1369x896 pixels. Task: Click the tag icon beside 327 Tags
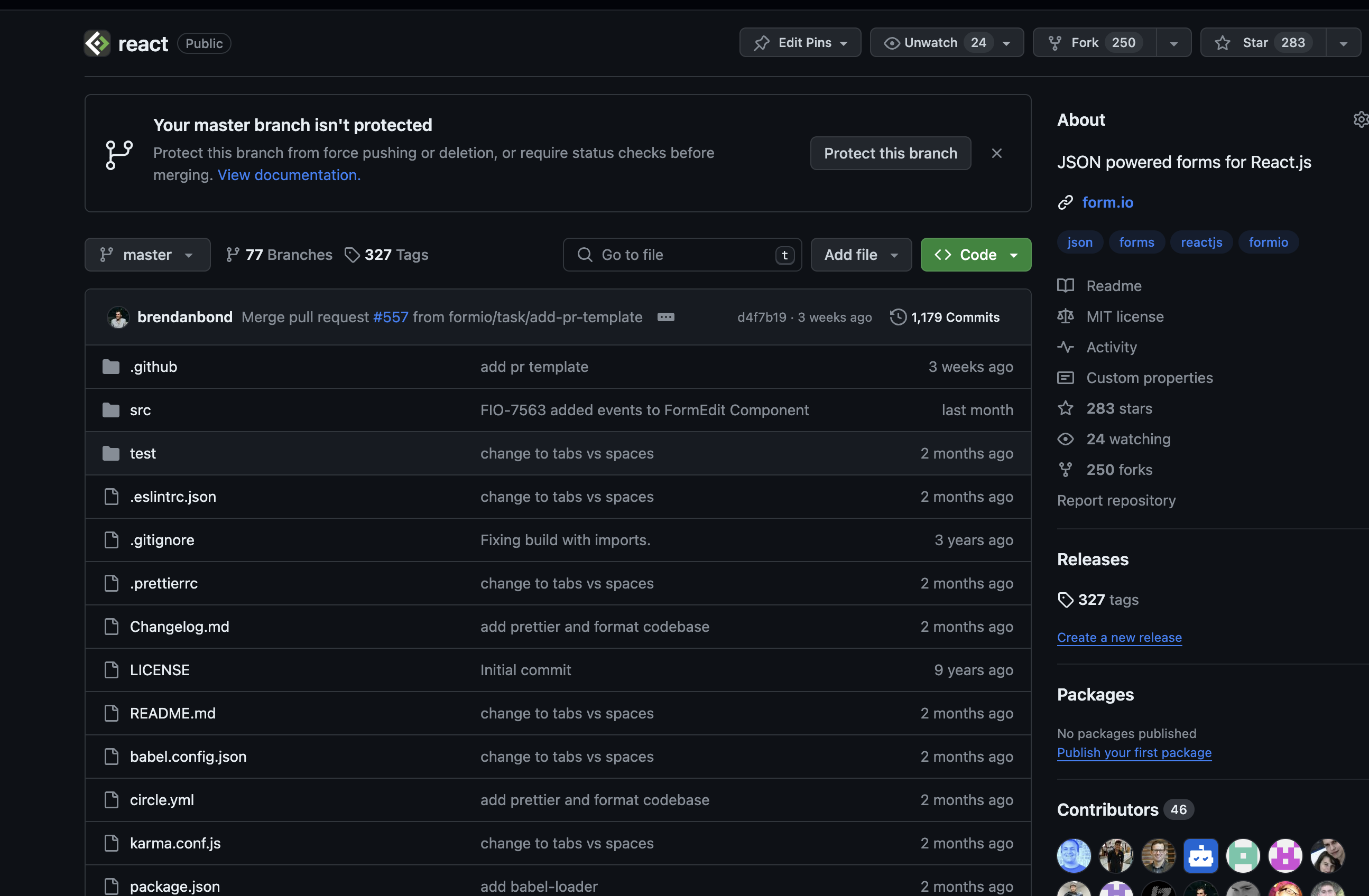coord(351,255)
